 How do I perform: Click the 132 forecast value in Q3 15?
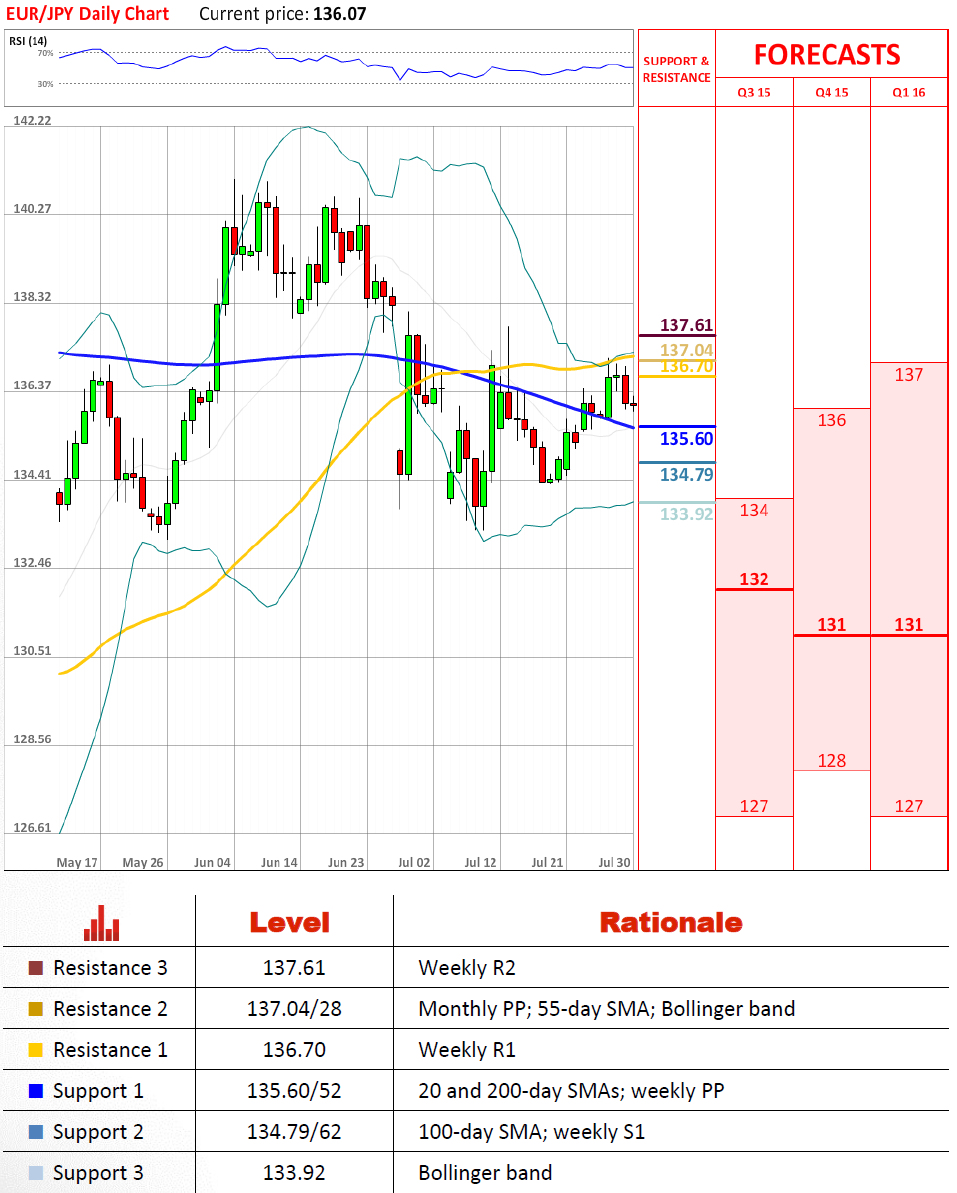point(753,579)
